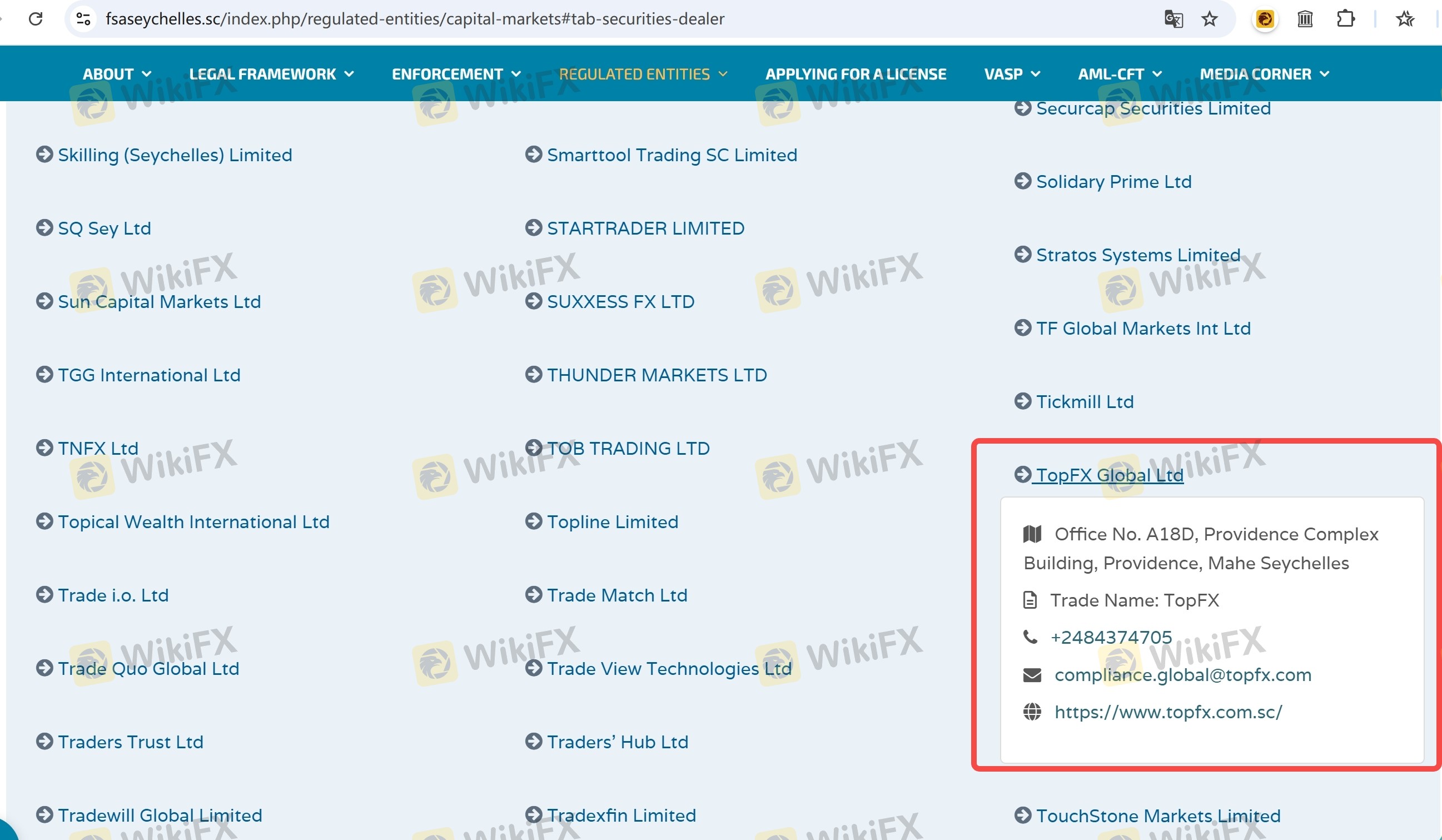Click the arrow icon beside SQ Sey Ltd
This screenshot has height=840, width=1442.
[44, 228]
